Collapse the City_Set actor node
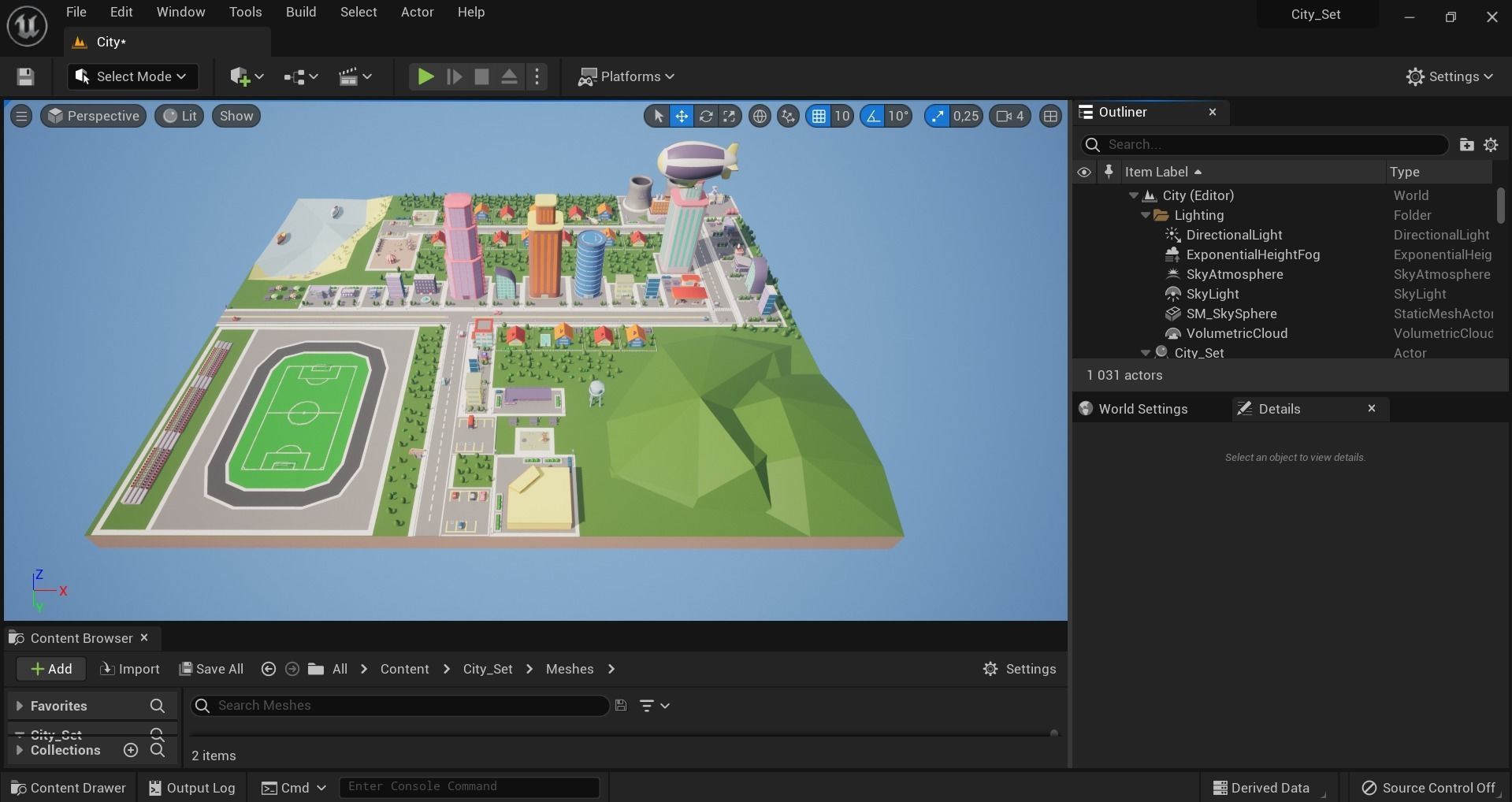The height and width of the screenshot is (802, 1512). click(x=1146, y=353)
